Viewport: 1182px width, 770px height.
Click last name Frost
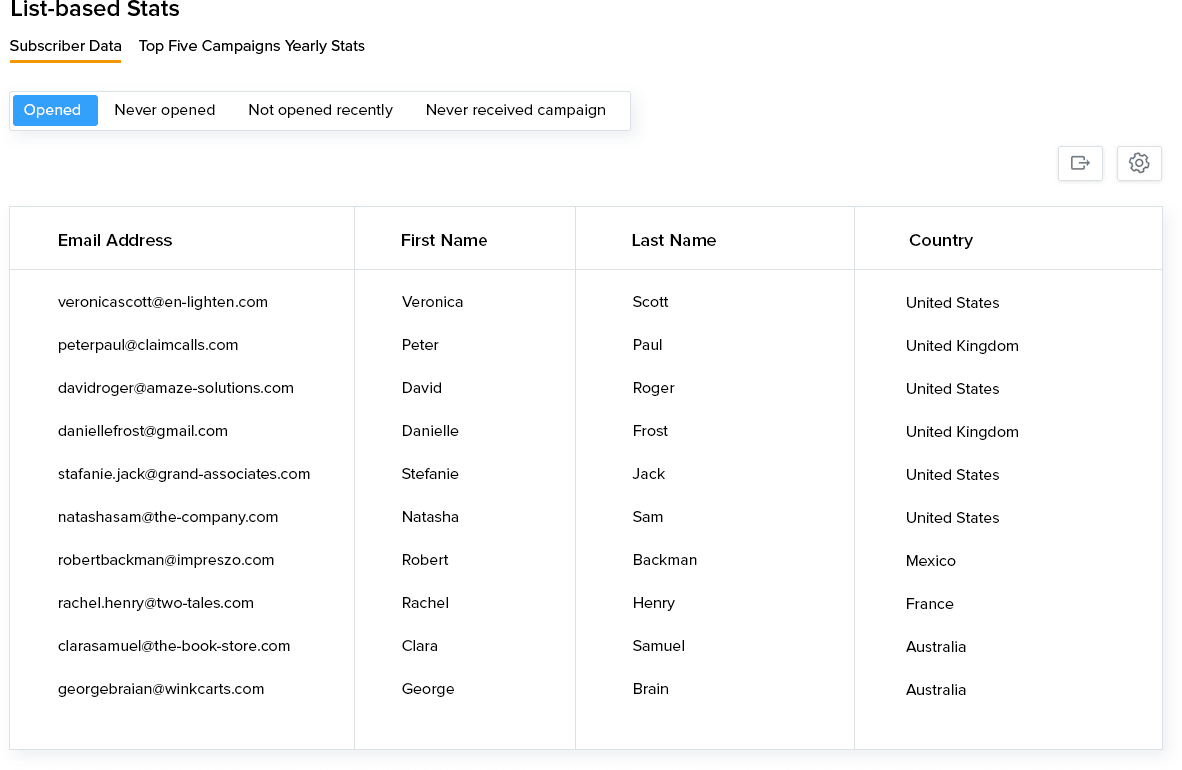coord(651,431)
